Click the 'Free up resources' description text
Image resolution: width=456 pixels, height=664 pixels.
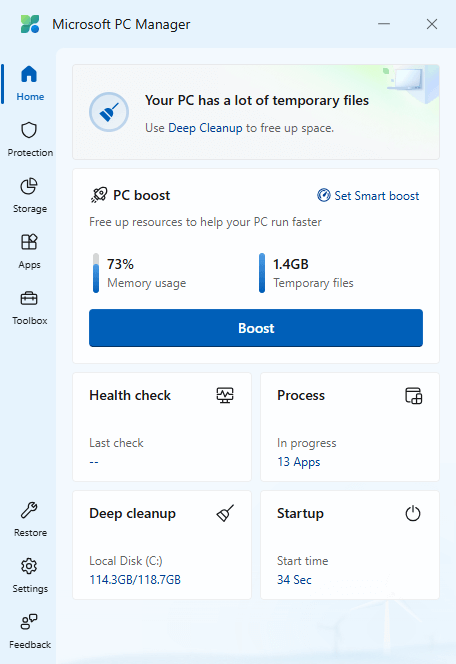click(205, 222)
